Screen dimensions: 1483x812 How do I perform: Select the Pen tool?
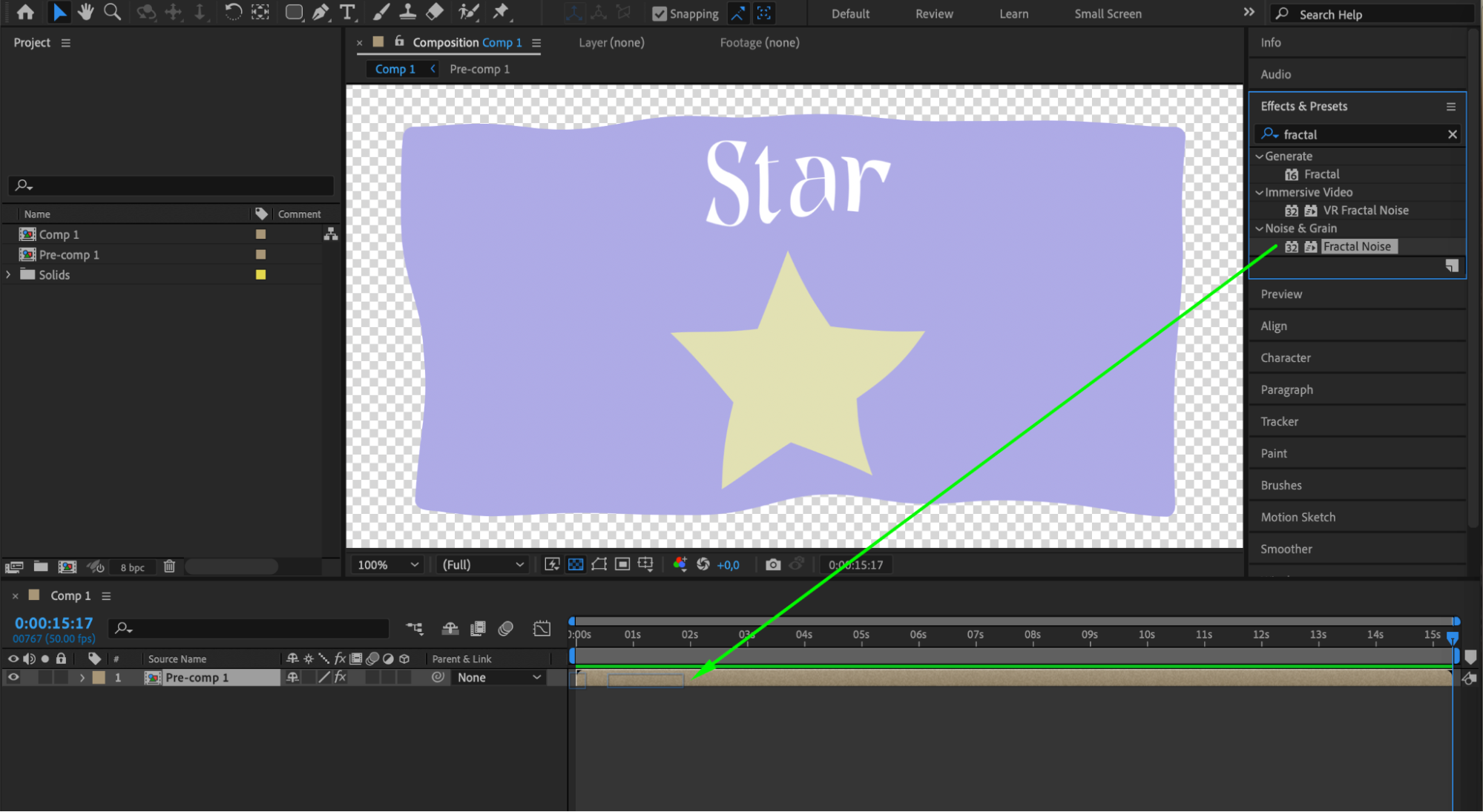pos(320,12)
